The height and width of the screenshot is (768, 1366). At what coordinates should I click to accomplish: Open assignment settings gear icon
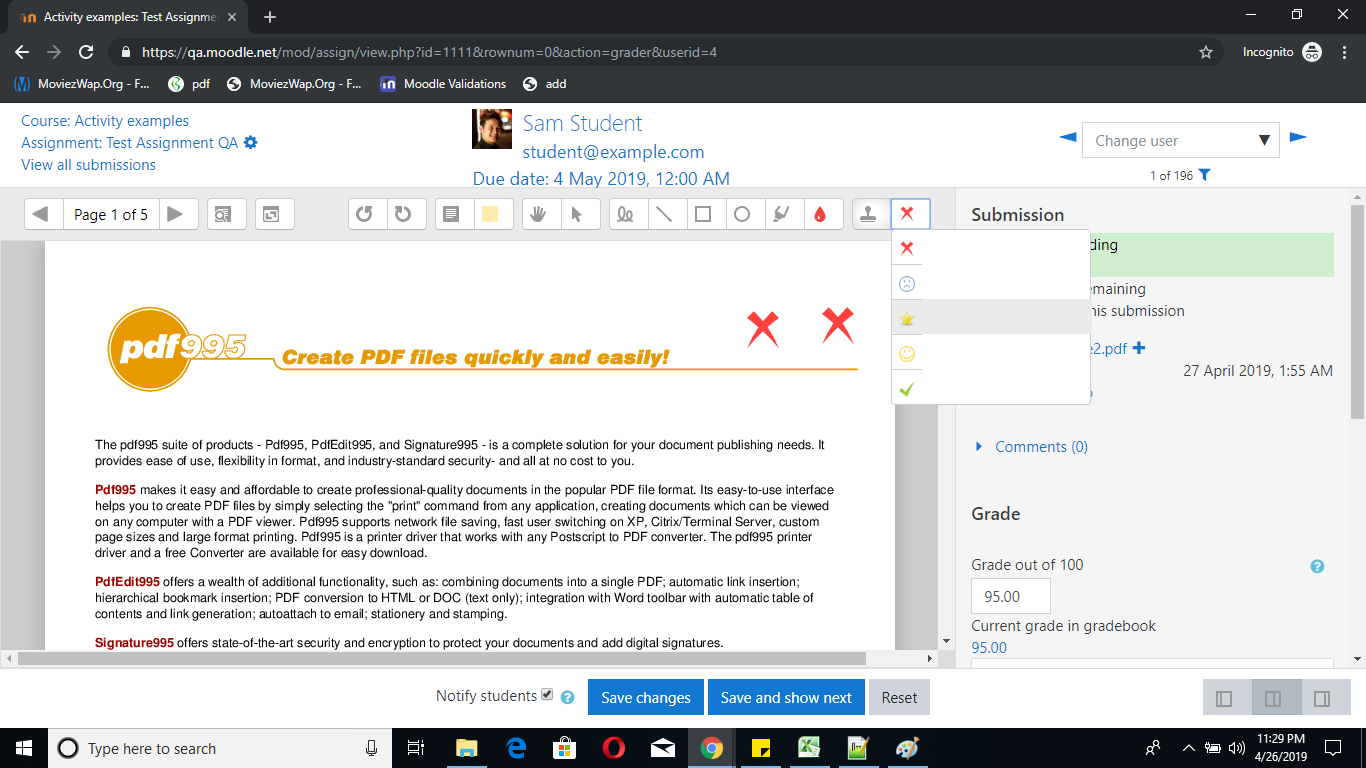pos(251,142)
